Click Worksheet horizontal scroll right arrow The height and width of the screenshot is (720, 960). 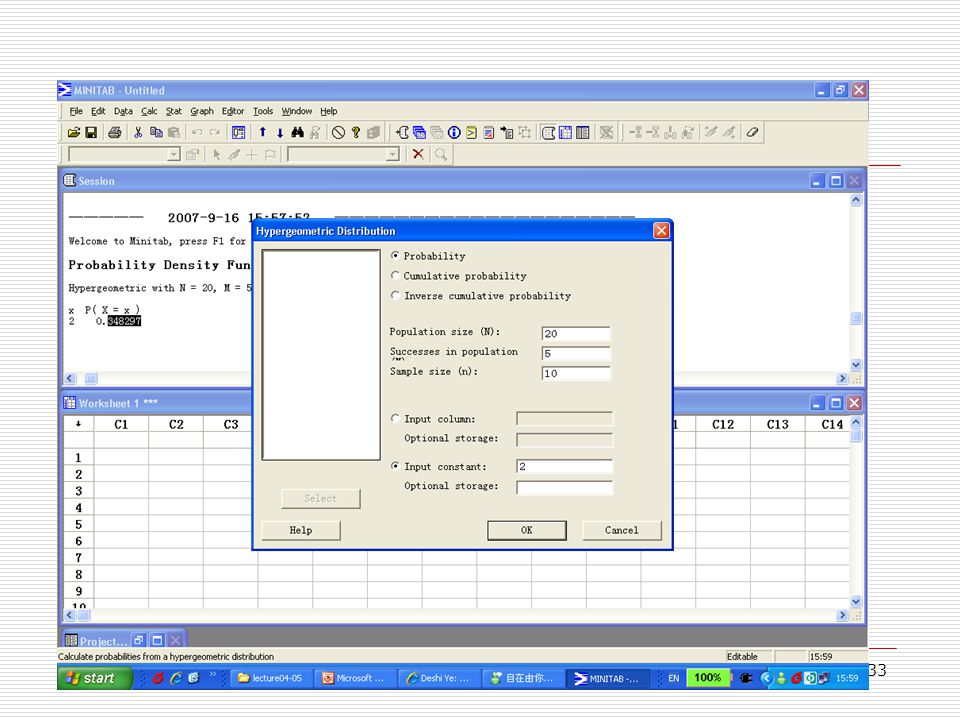tap(842, 615)
